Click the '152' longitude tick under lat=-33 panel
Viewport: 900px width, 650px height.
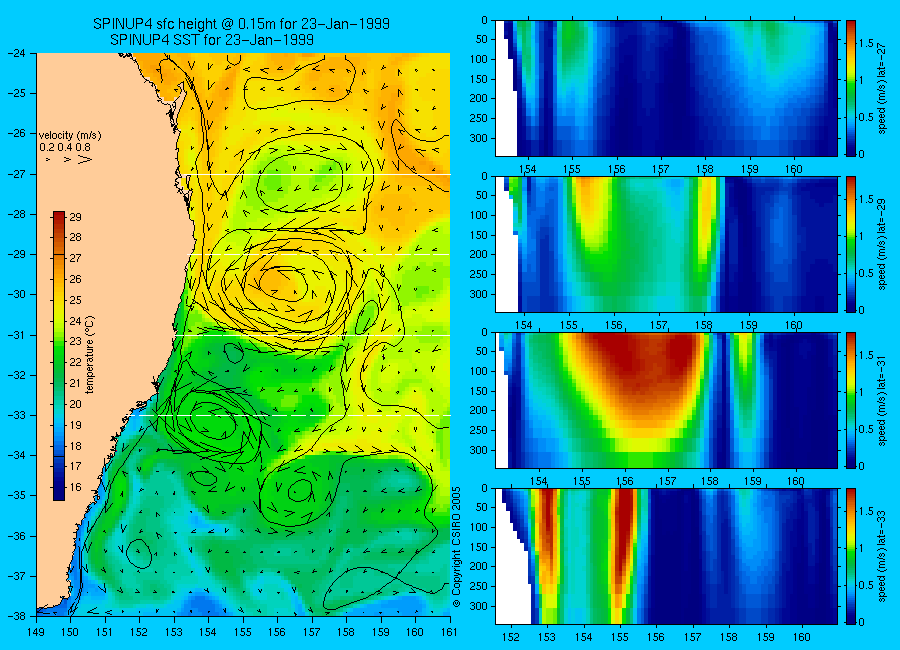(510, 637)
